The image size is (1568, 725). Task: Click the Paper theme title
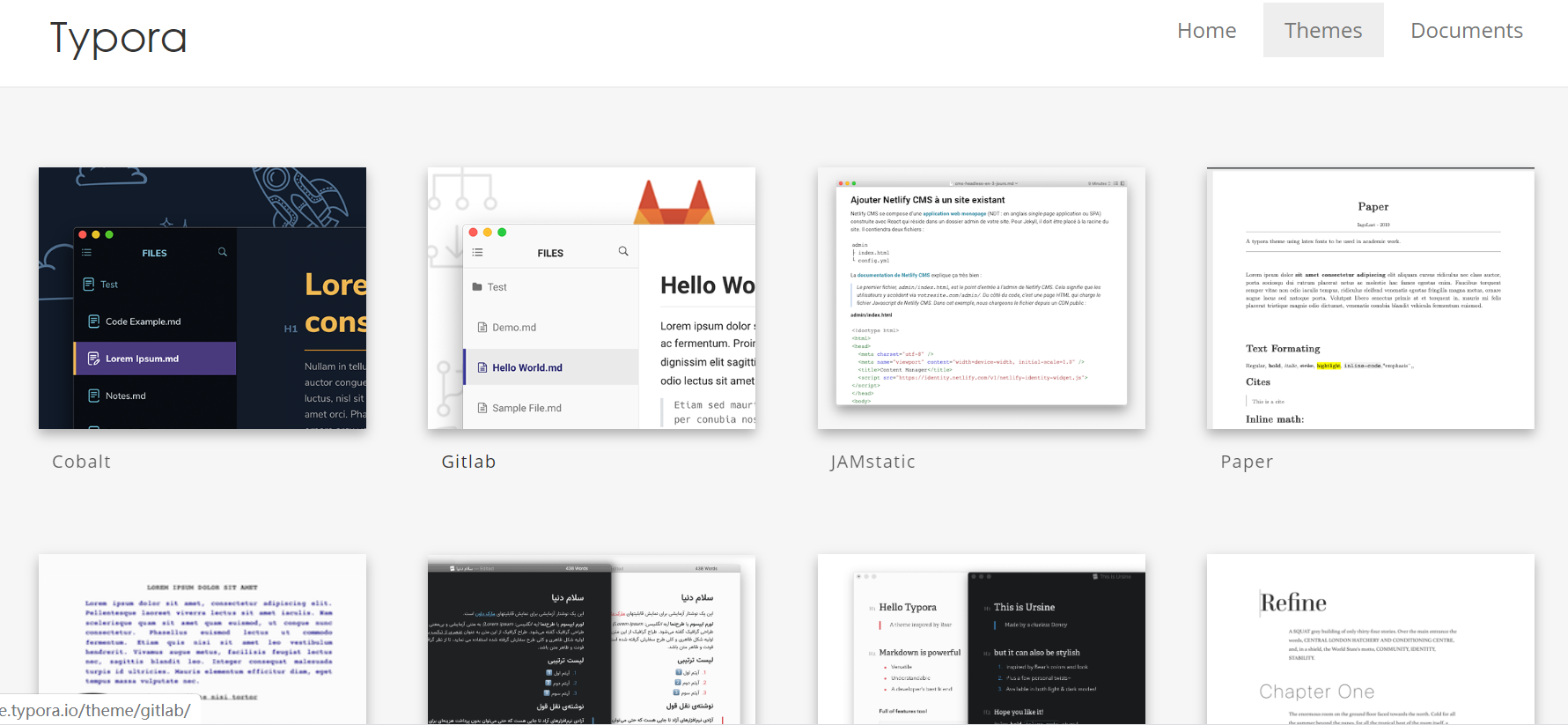tap(1247, 462)
